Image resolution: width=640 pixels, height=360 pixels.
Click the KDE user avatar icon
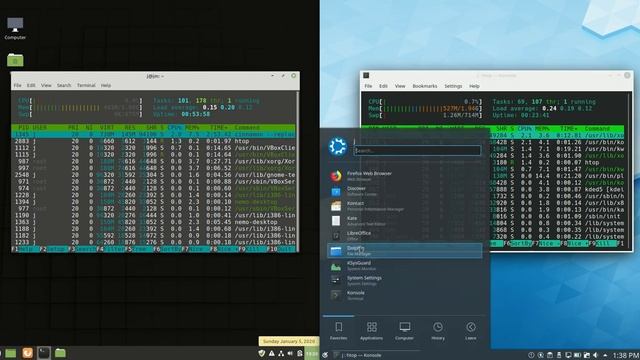click(338, 146)
